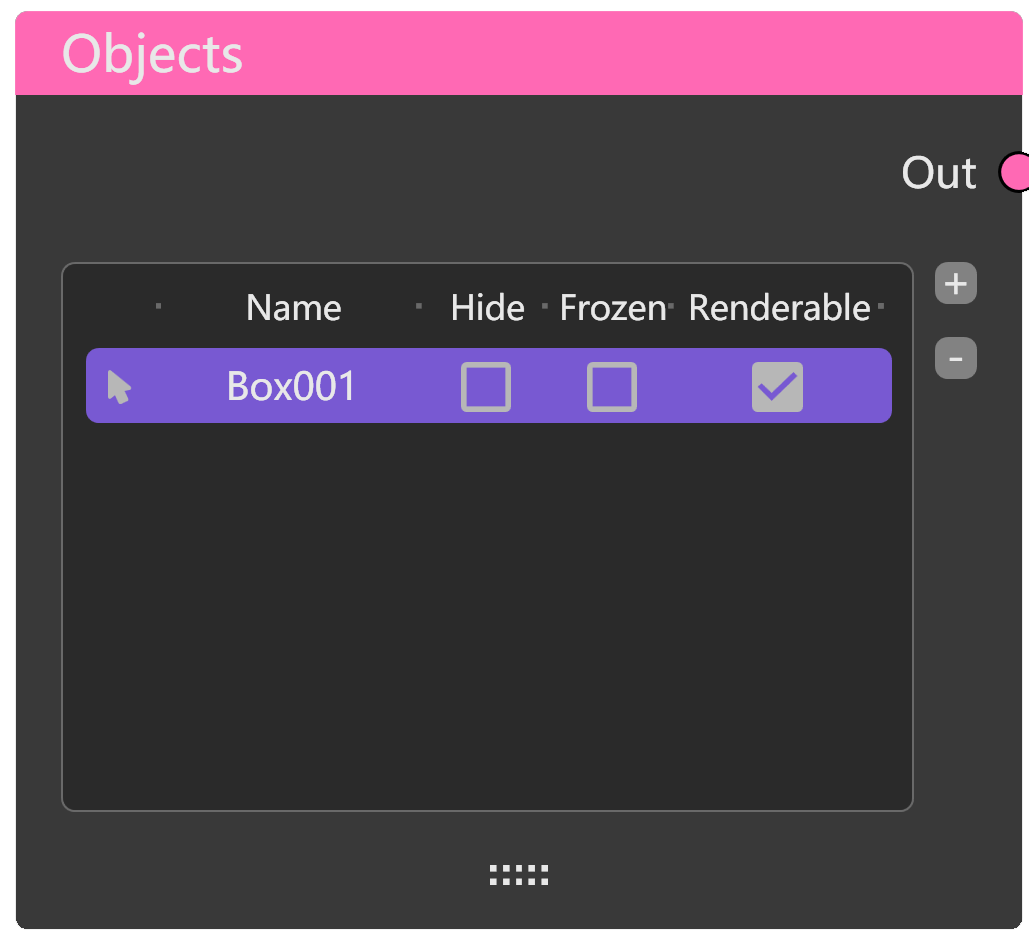Click the divider dot after the Renderable header
This screenshot has height=935, width=1029.
(881, 305)
